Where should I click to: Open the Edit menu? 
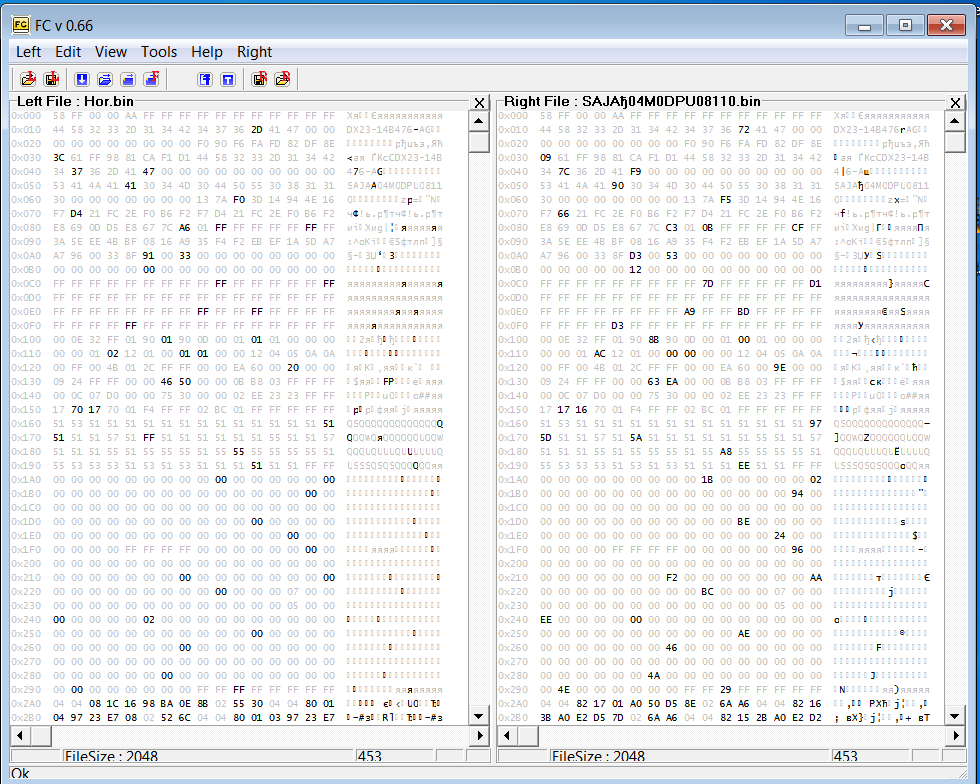68,52
